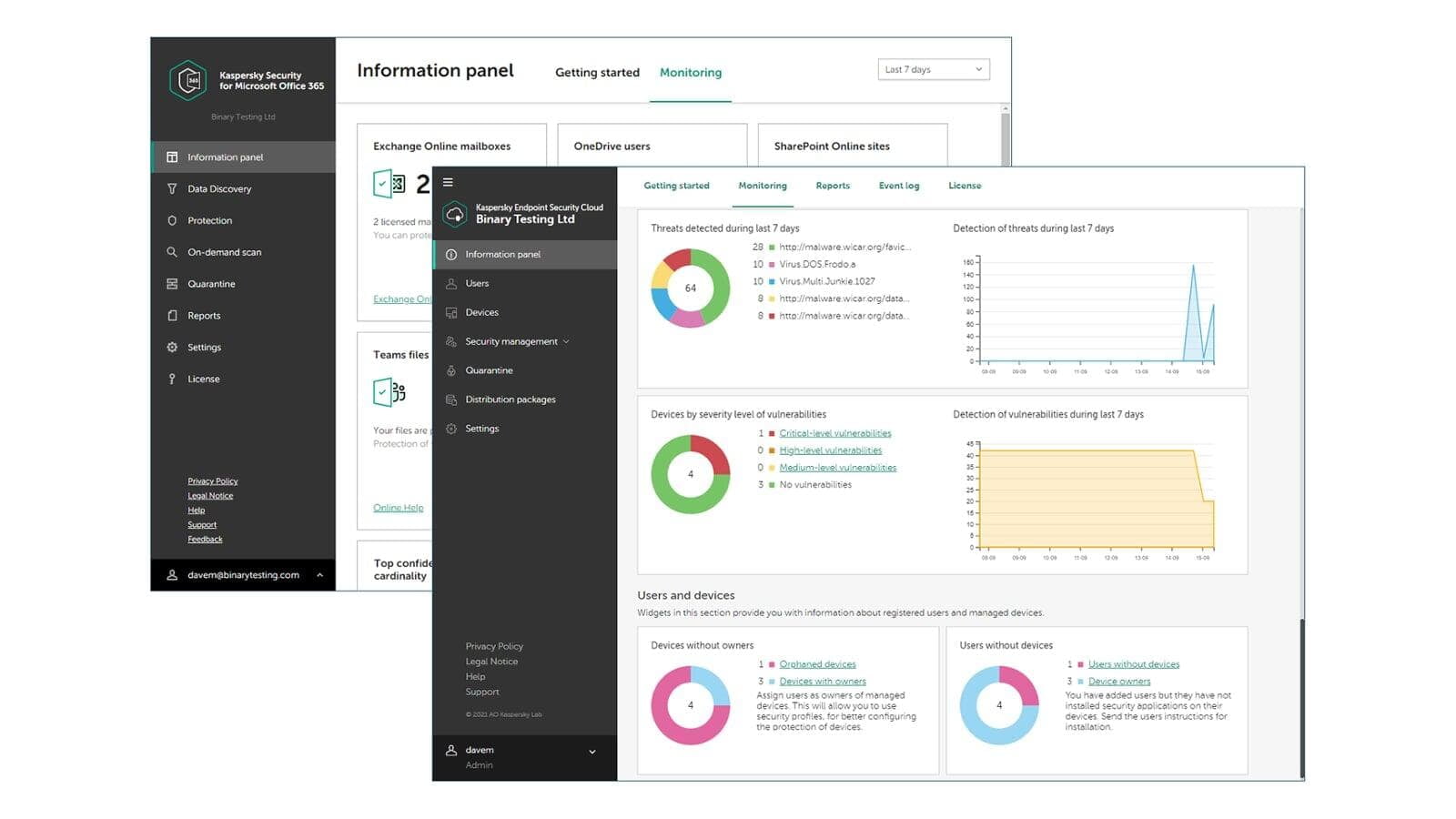1456x819 pixels.
Task: Click the License key icon in sidebar
Action: [172, 379]
